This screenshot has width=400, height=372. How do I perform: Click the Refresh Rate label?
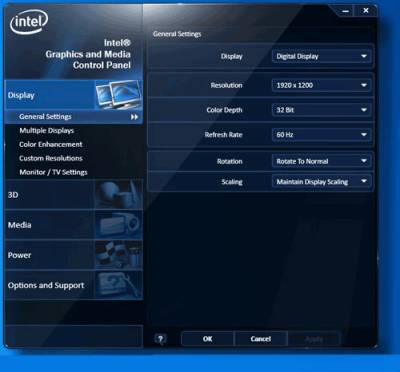(223, 135)
